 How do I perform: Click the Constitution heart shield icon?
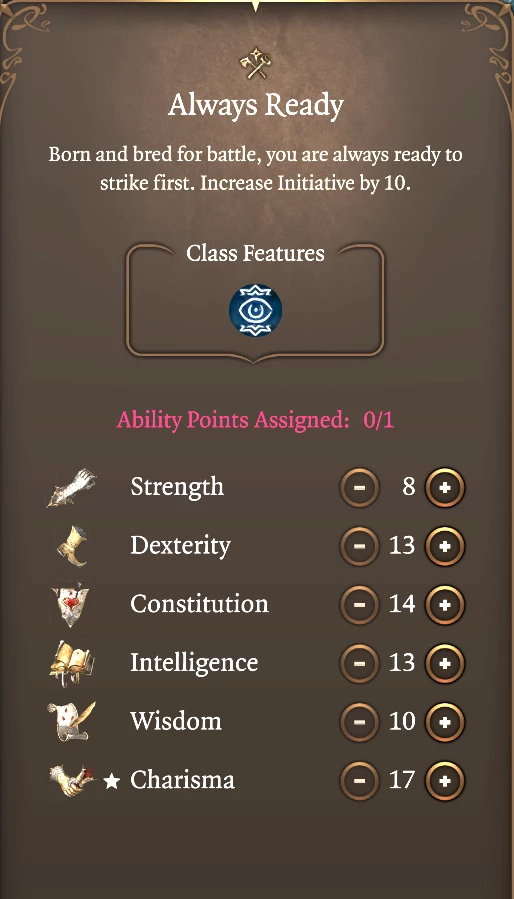pos(70,605)
